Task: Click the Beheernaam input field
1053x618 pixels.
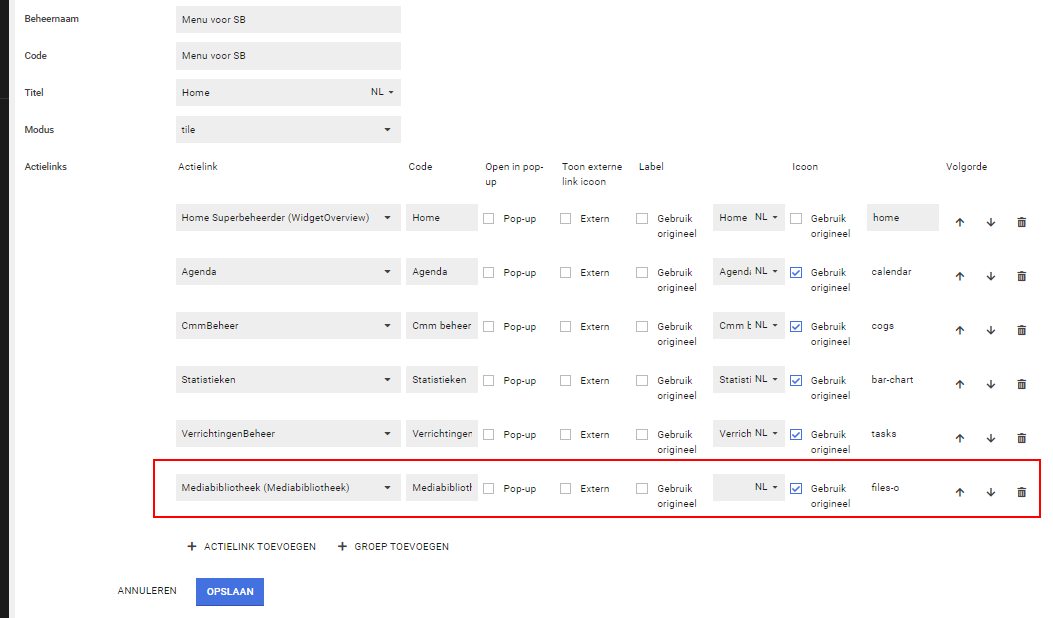Action: pos(288,19)
